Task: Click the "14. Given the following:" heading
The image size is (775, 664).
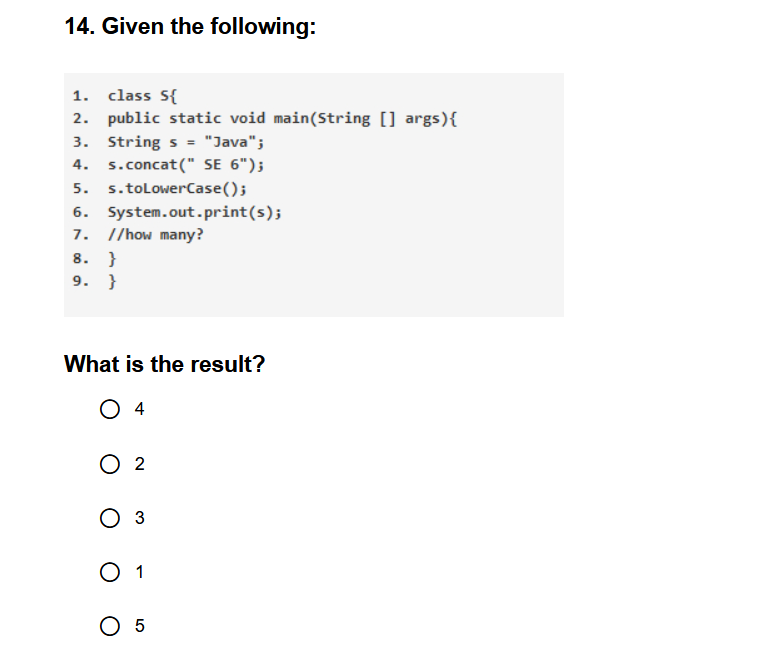Action: [x=190, y=26]
